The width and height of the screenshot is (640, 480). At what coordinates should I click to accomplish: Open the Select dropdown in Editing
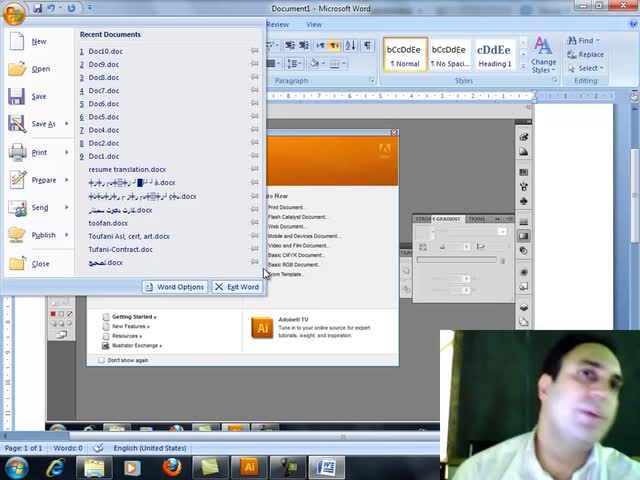click(586, 68)
